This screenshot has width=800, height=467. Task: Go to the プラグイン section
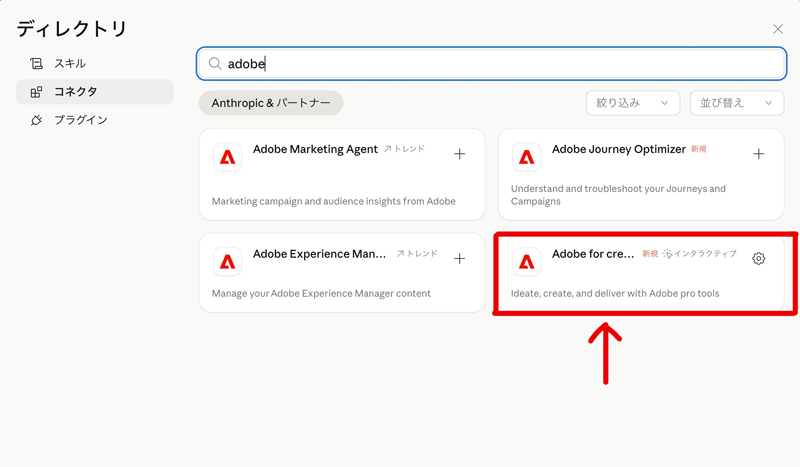(x=80, y=120)
